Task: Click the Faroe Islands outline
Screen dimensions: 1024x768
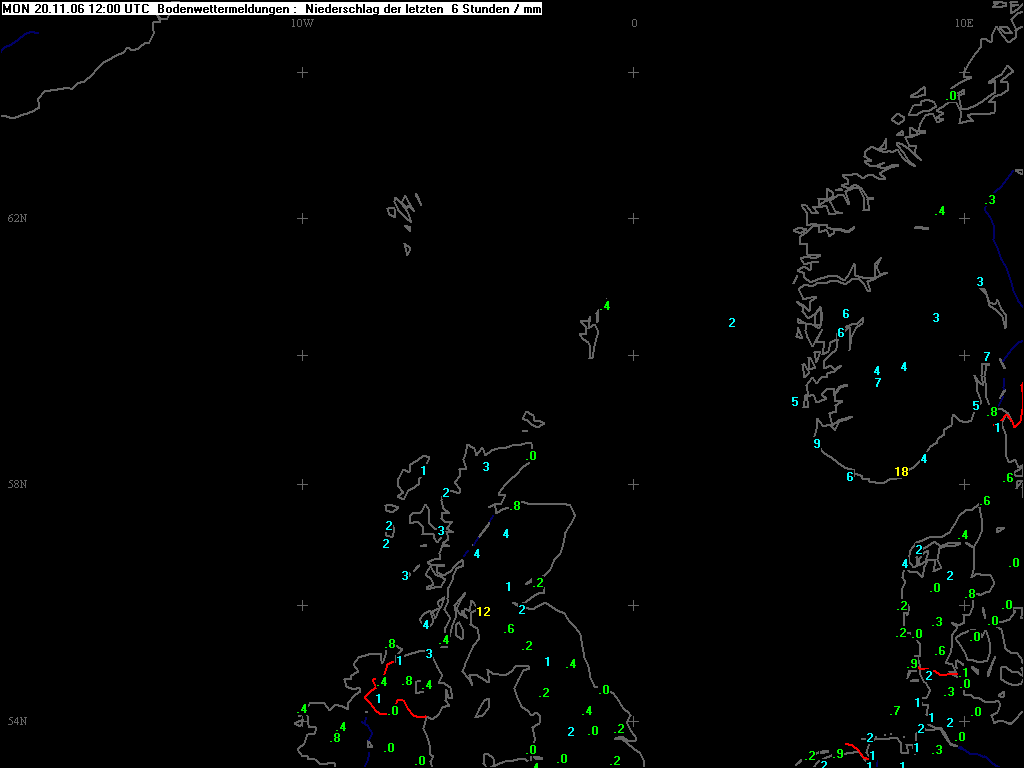Action: pyautogui.click(x=402, y=212)
